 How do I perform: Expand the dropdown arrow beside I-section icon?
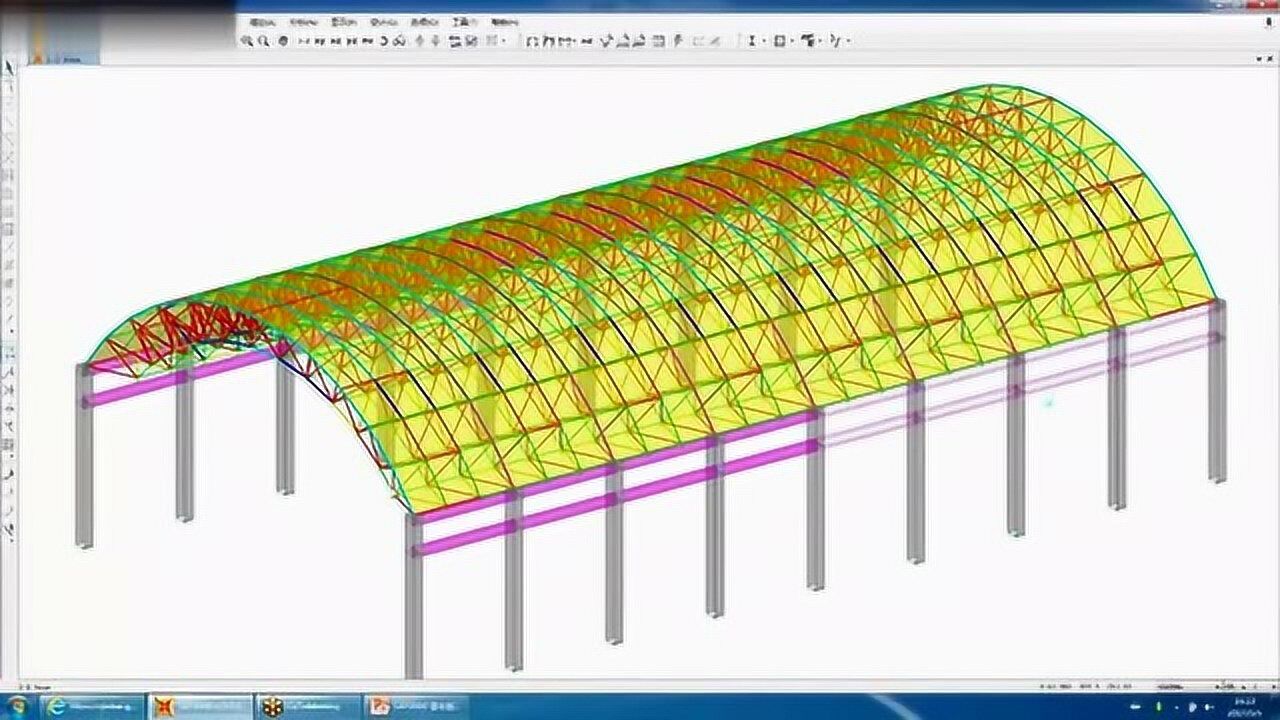(x=764, y=41)
